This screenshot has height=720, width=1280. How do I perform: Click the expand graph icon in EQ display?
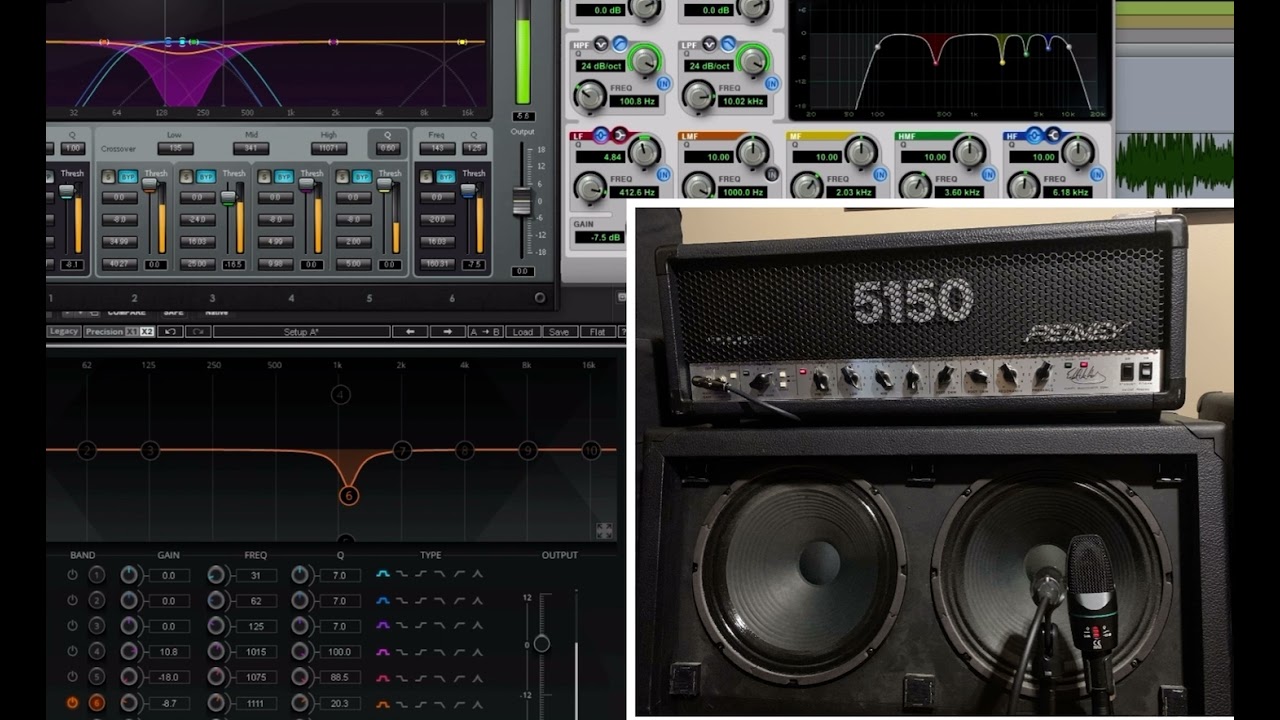(x=604, y=530)
